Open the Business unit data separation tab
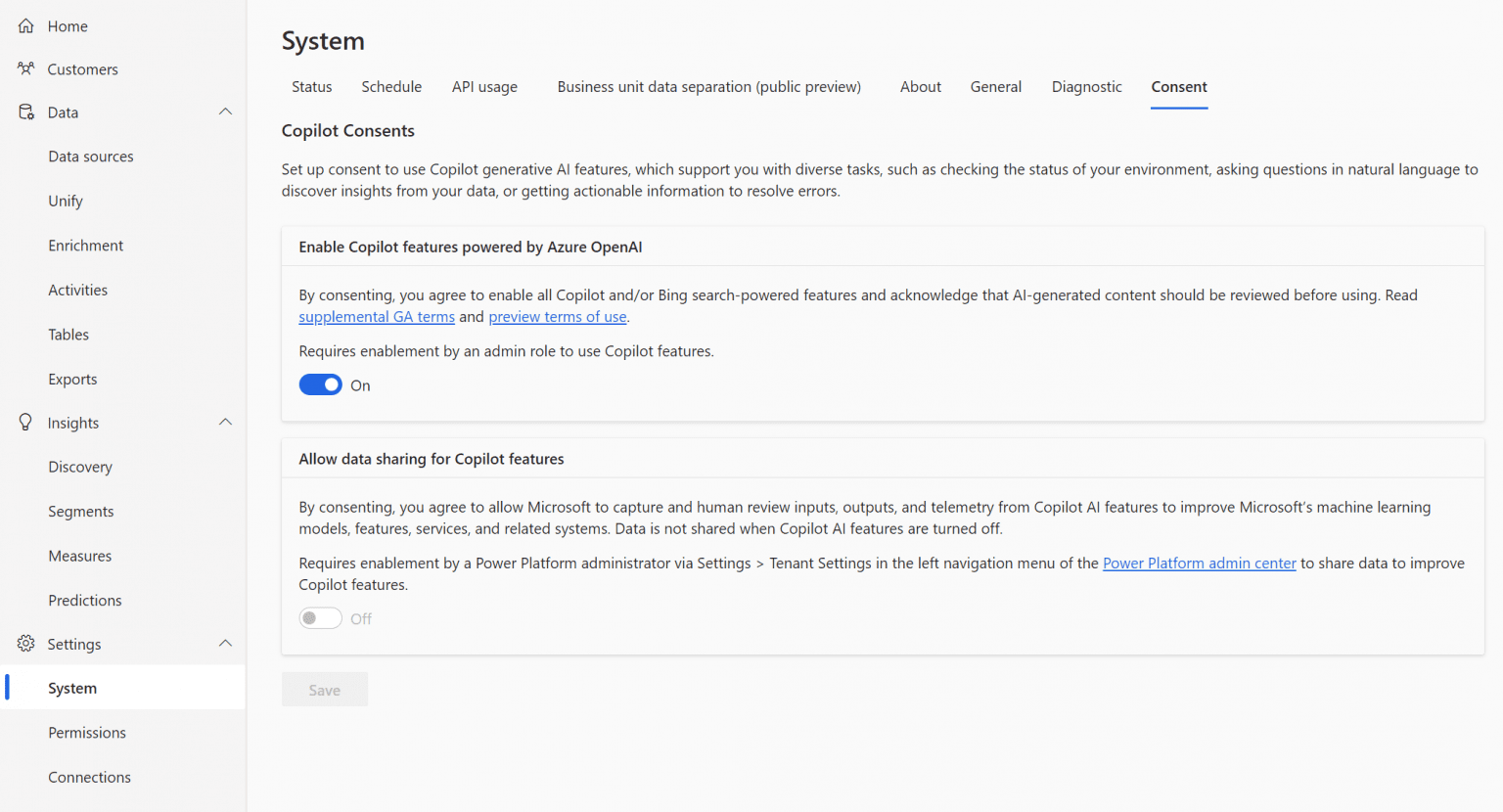 click(708, 86)
